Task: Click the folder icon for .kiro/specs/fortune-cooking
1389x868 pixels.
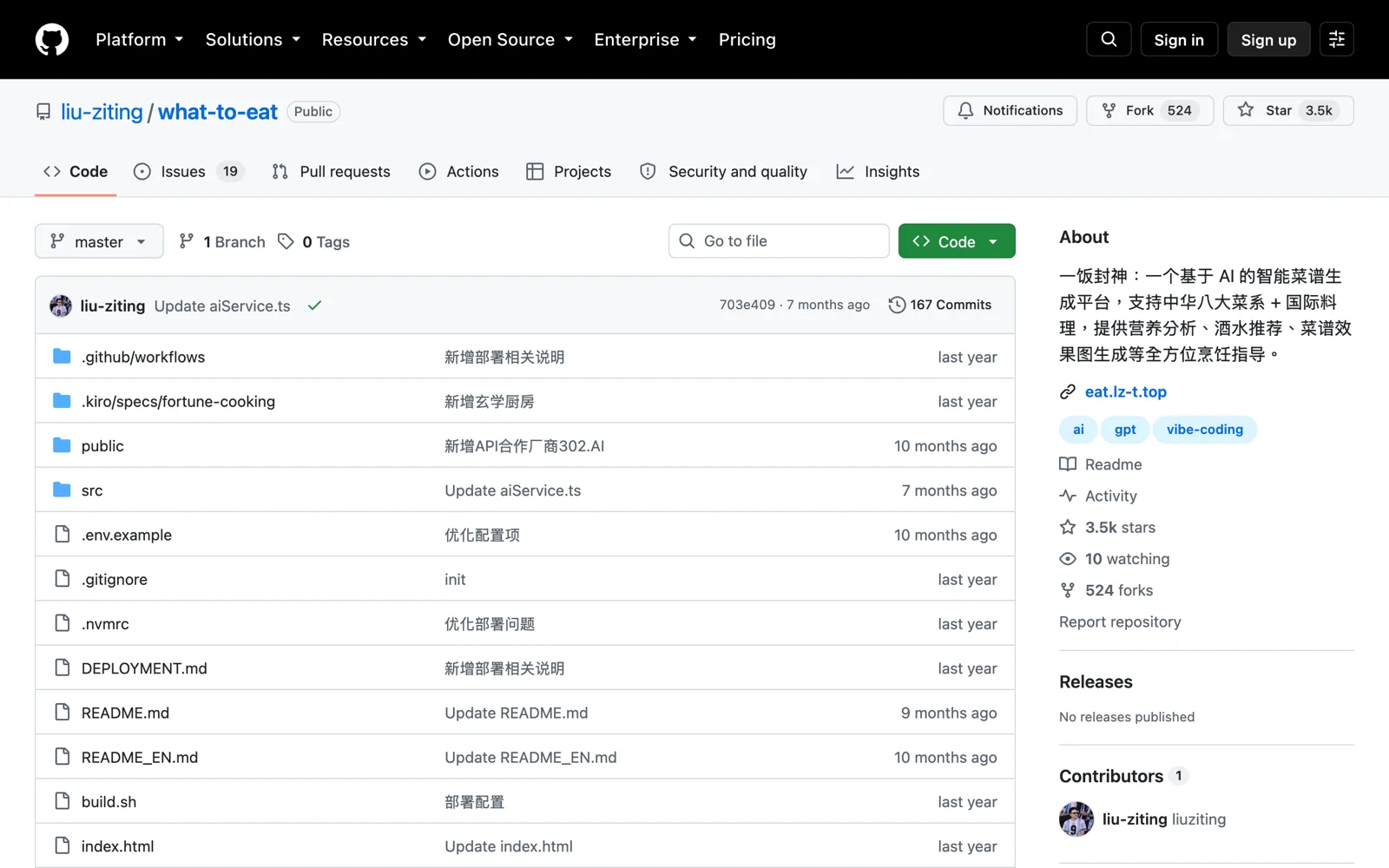Action: click(x=62, y=400)
